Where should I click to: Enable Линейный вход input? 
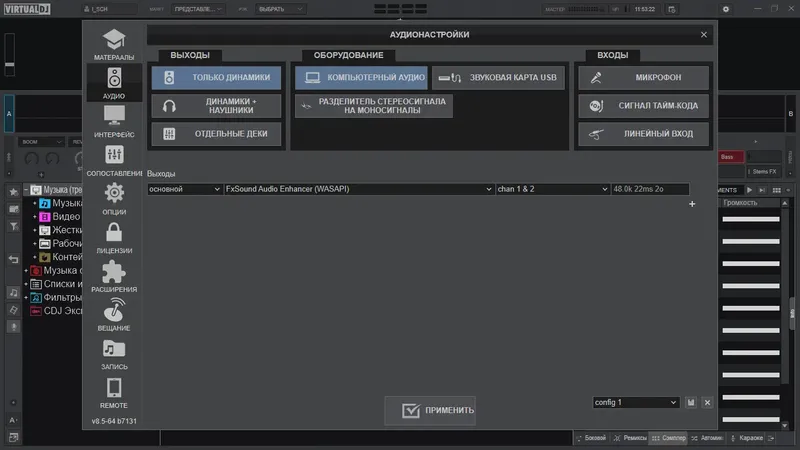(643, 134)
